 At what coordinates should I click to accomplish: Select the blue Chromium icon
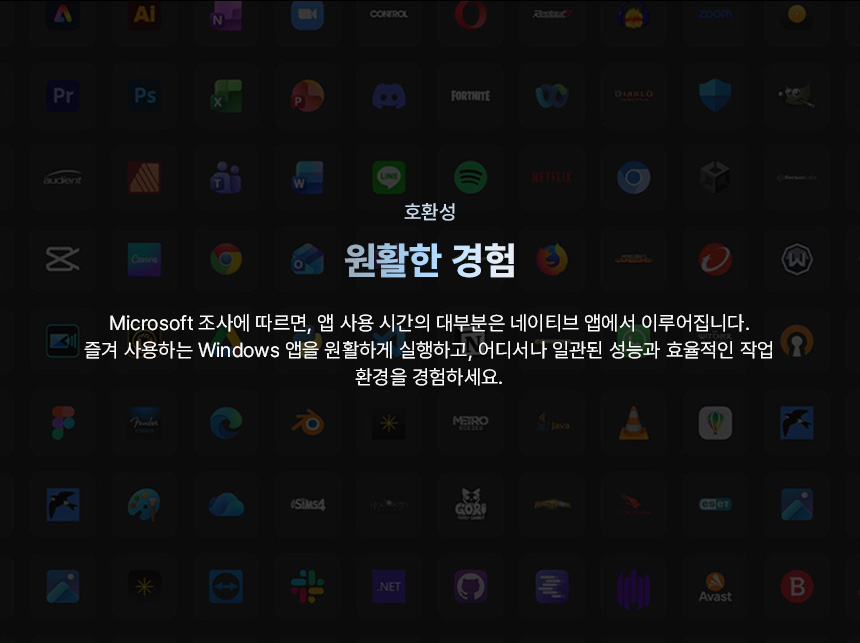pos(633,177)
